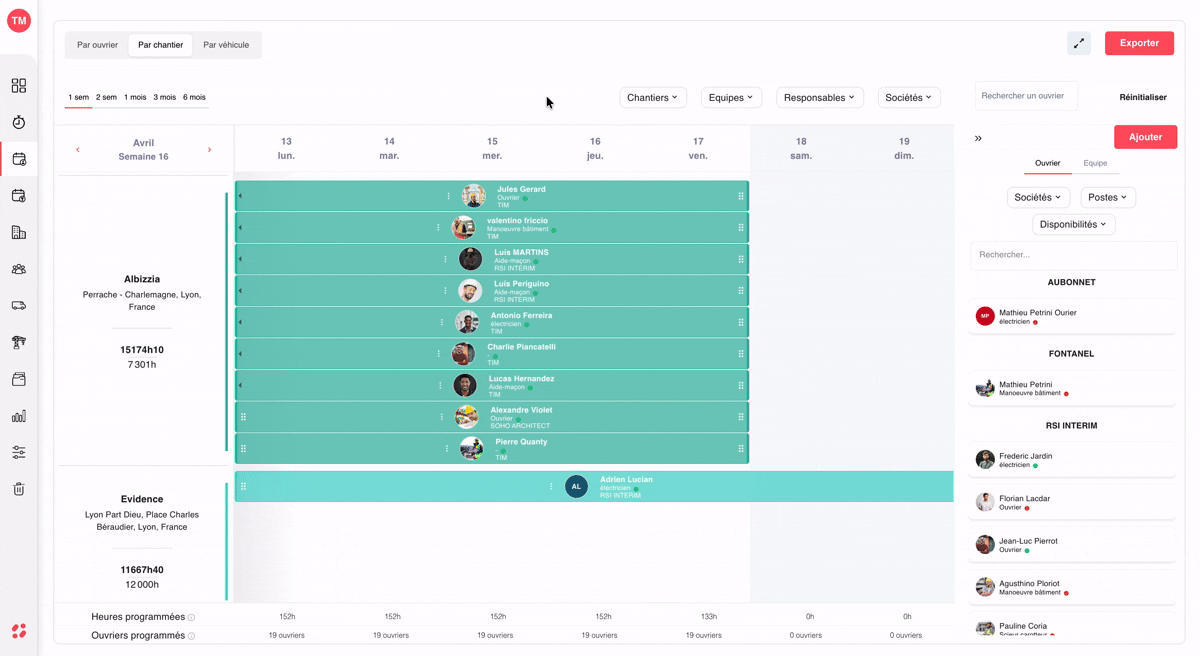Open the bar chart statistics icon
Image resolution: width=1200 pixels, height=656 pixels.
point(18,416)
